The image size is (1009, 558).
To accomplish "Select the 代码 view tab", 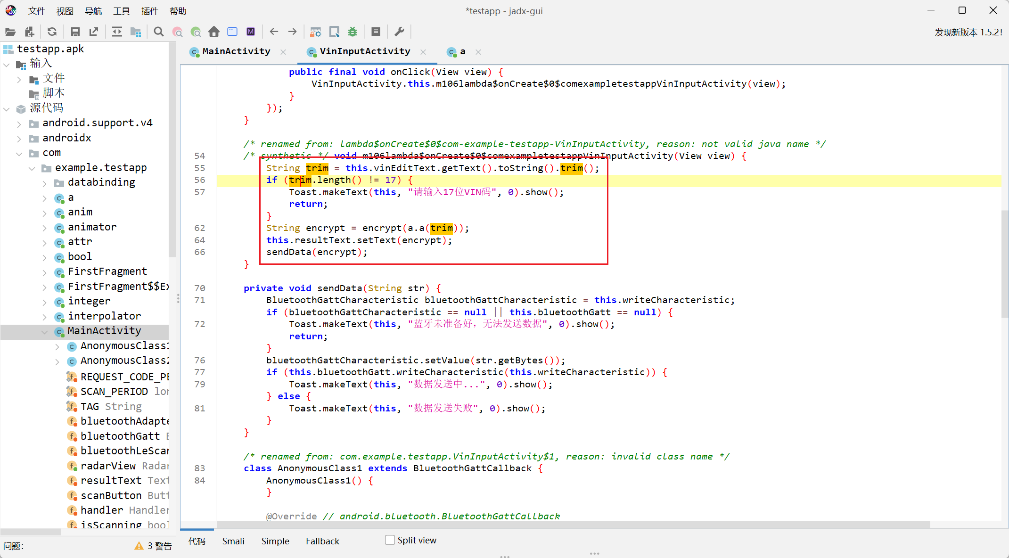I will [x=197, y=541].
